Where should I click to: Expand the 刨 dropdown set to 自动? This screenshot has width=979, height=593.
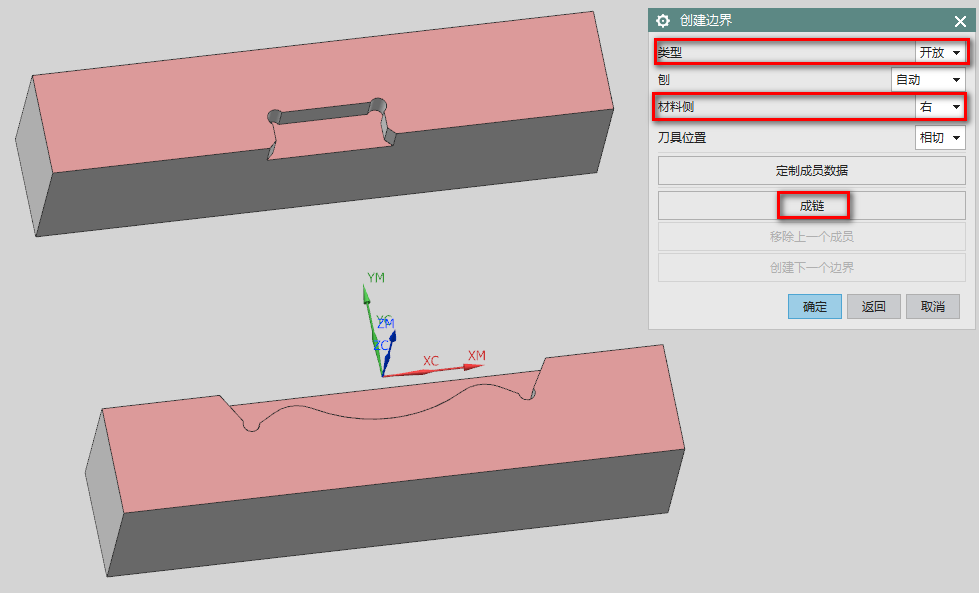click(x=928, y=79)
